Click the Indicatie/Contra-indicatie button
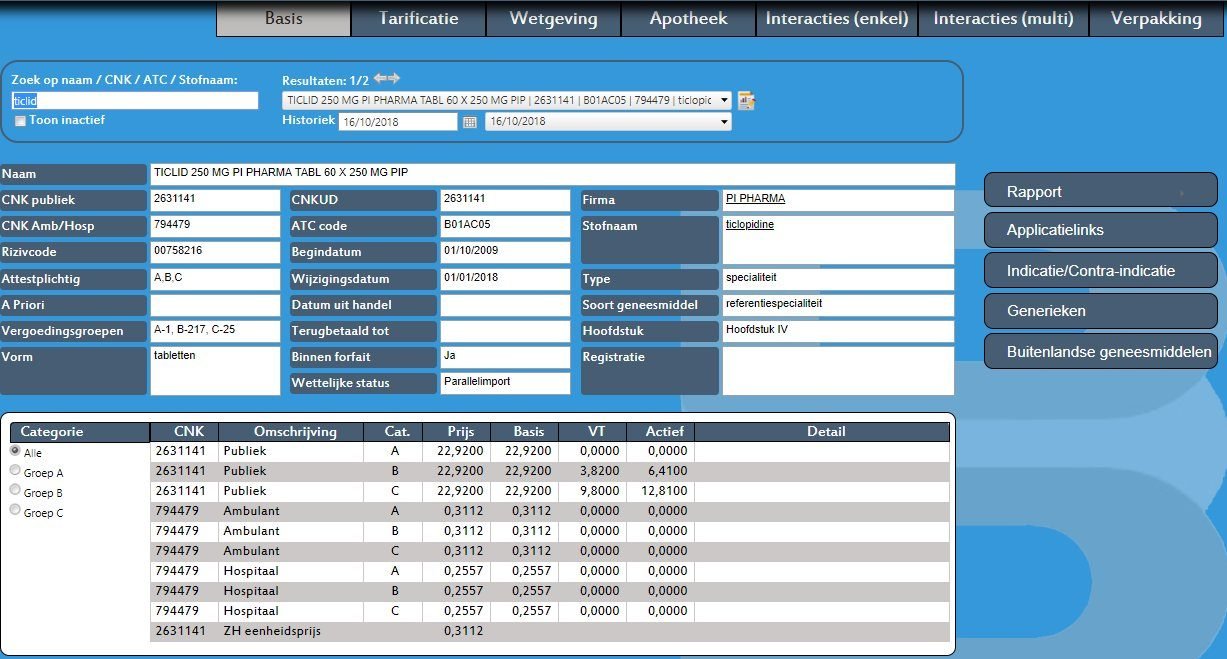The height and width of the screenshot is (659, 1227). pos(1101,270)
